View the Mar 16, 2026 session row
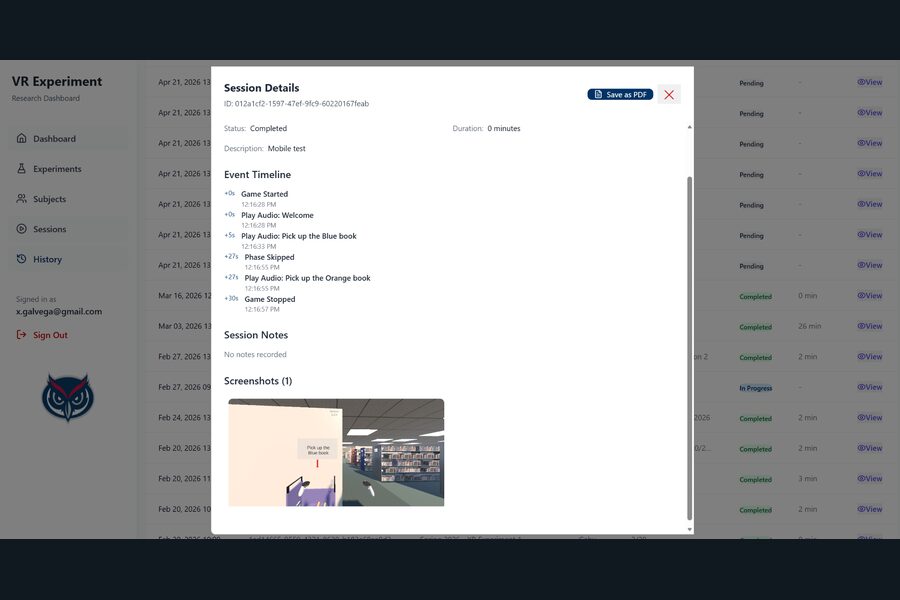This screenshot has height=600, width=900. [870, 296]
